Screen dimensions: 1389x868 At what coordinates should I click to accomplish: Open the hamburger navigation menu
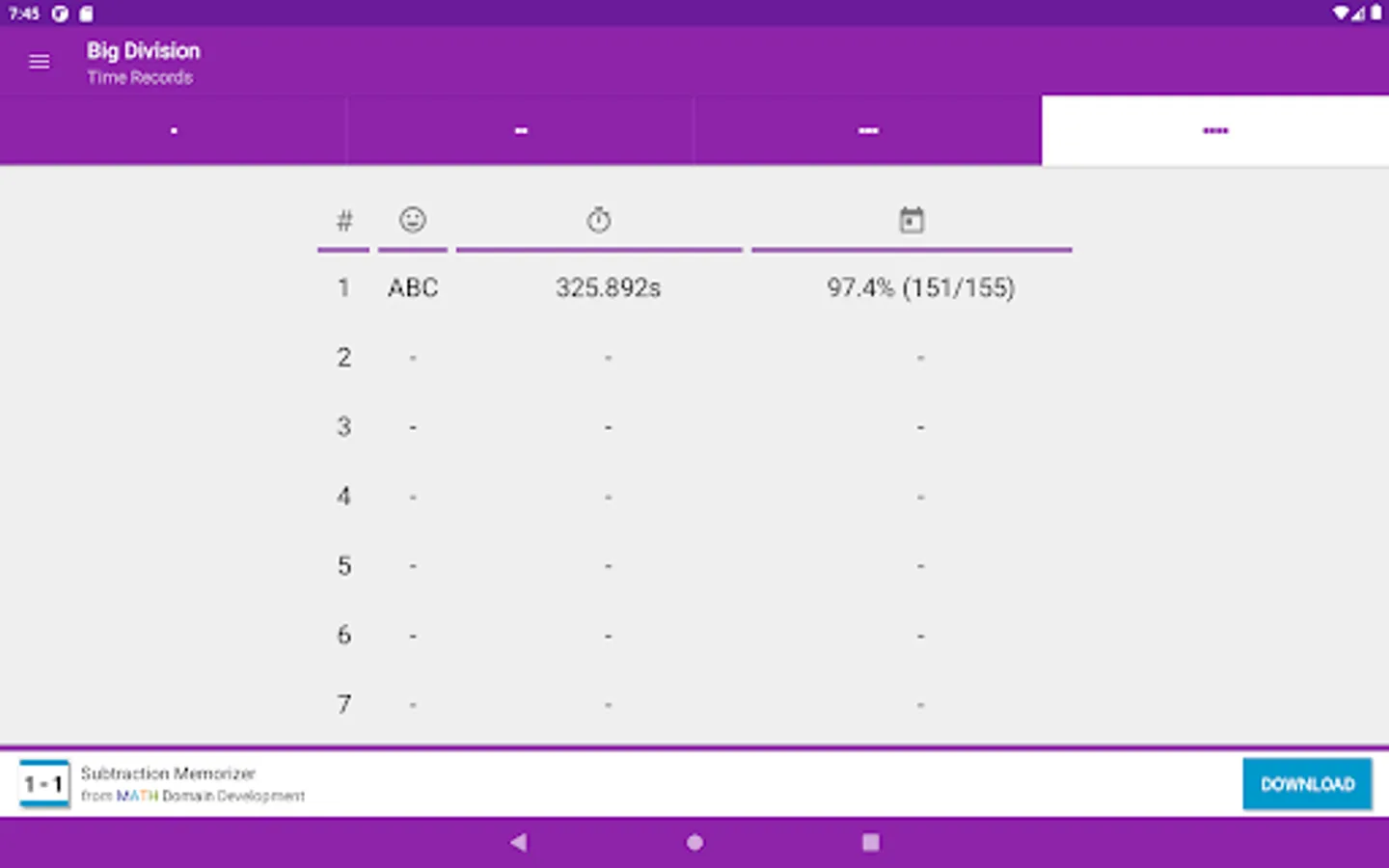pyautogui.click(x=40, y=62)
